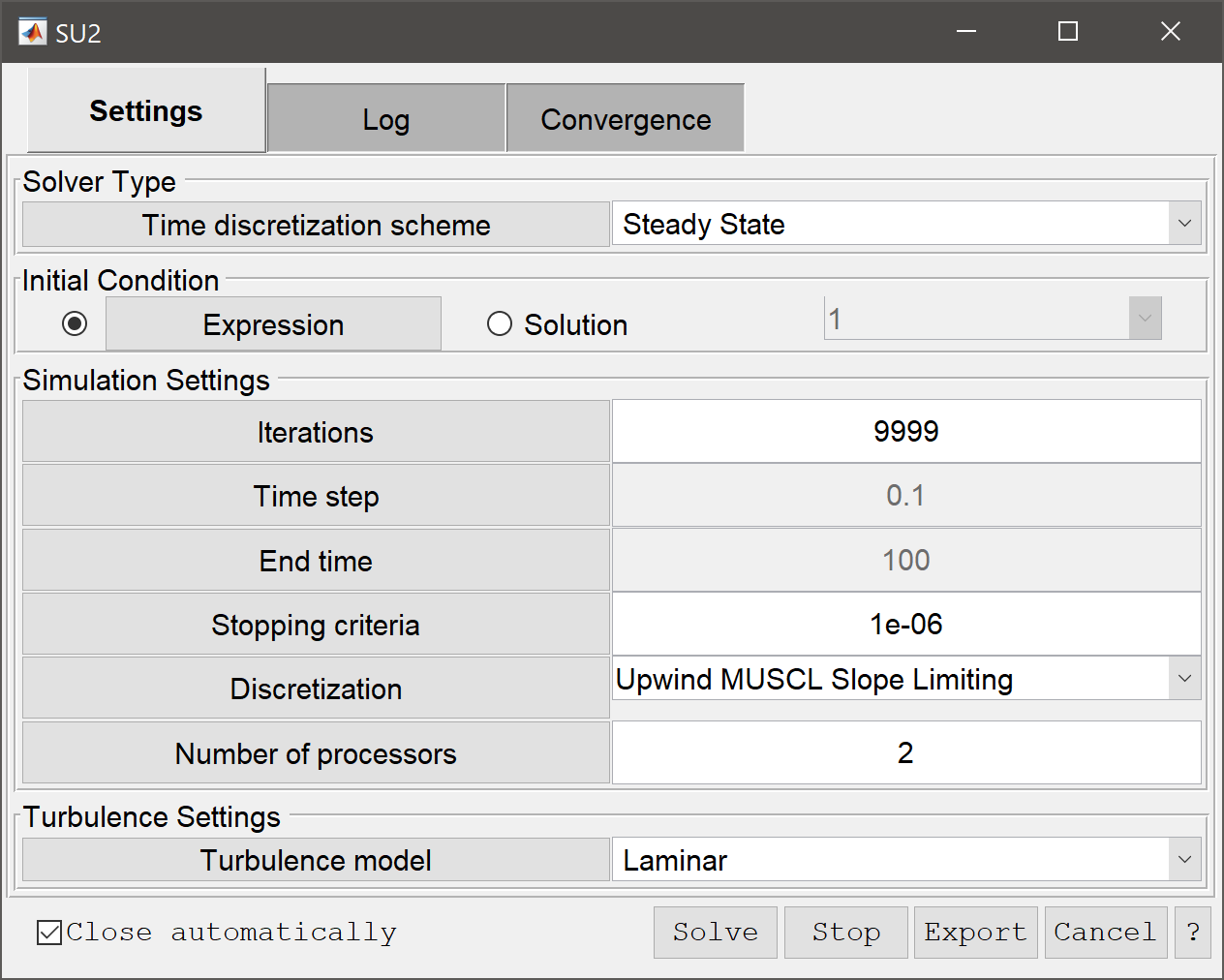Image resolution: width=1224 pixels, height=980 pixels.
Task: Click the Solve button
Action: (x=716, y=933)
